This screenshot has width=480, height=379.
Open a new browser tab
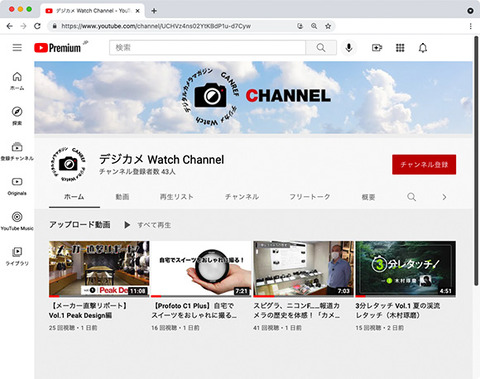coord(154,11)
